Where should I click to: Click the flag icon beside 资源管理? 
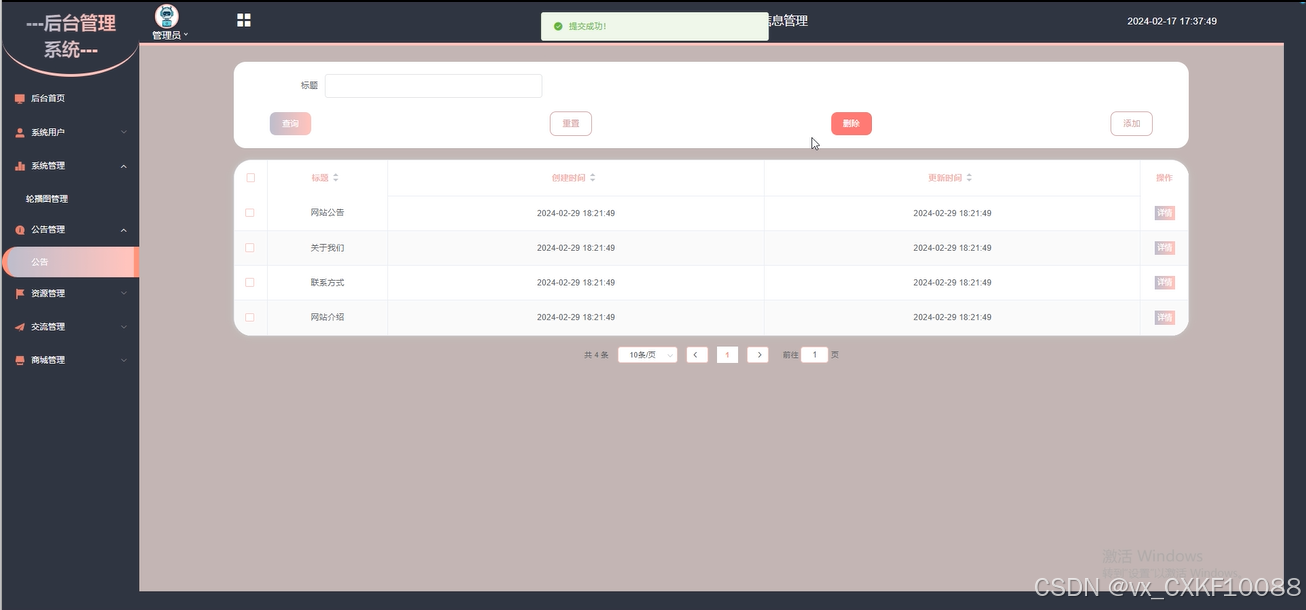(x=20, y=294)
